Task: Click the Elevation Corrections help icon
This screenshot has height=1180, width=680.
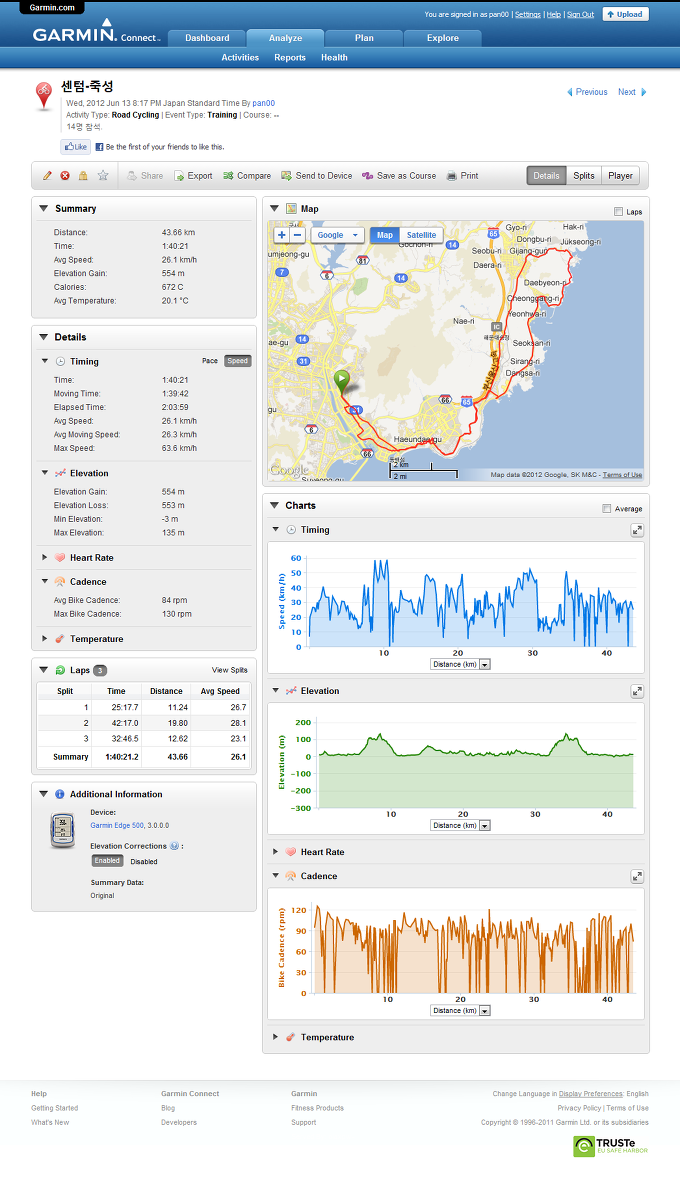Action: (175, 846)
